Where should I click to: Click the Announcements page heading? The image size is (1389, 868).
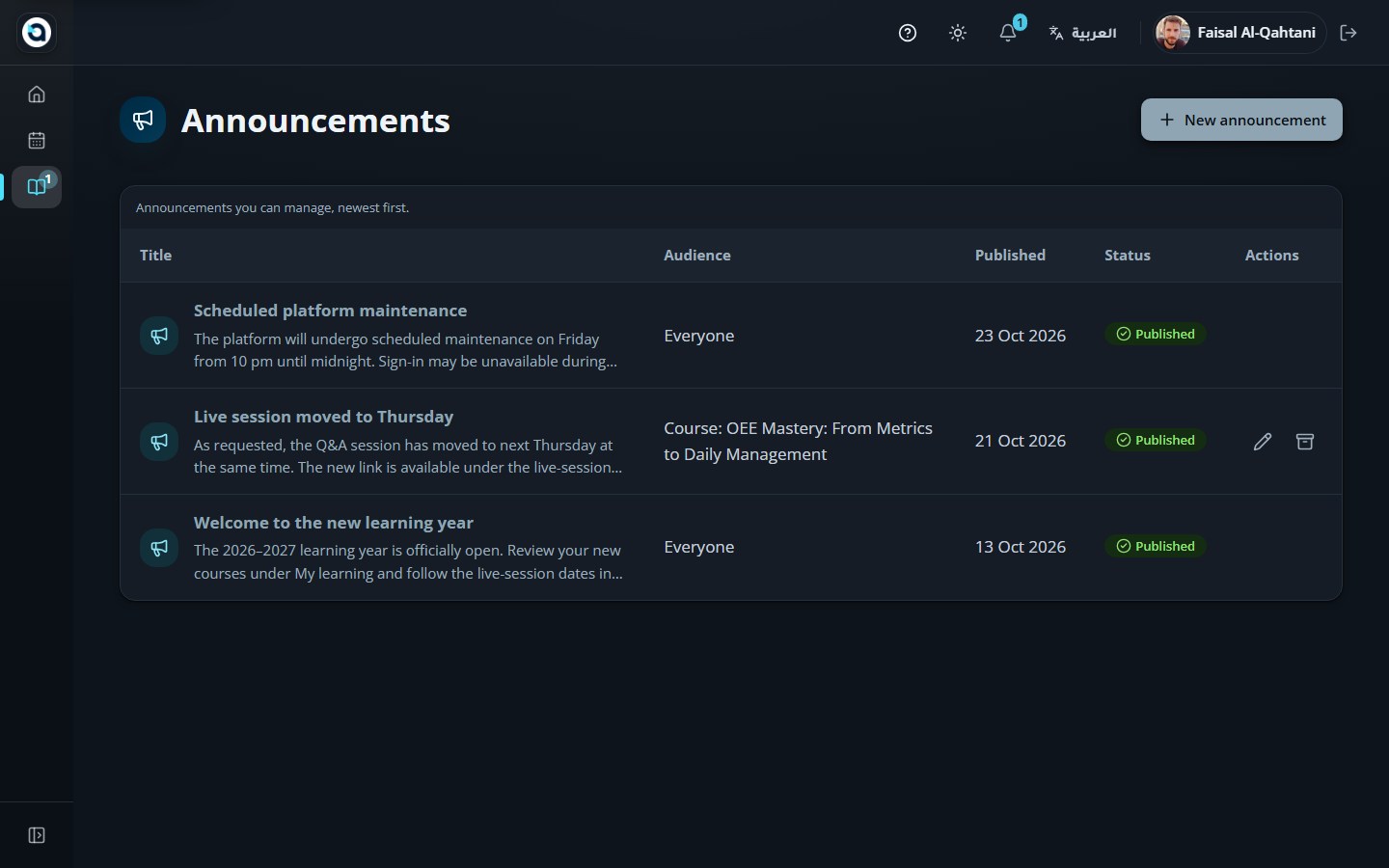(315, 121)
